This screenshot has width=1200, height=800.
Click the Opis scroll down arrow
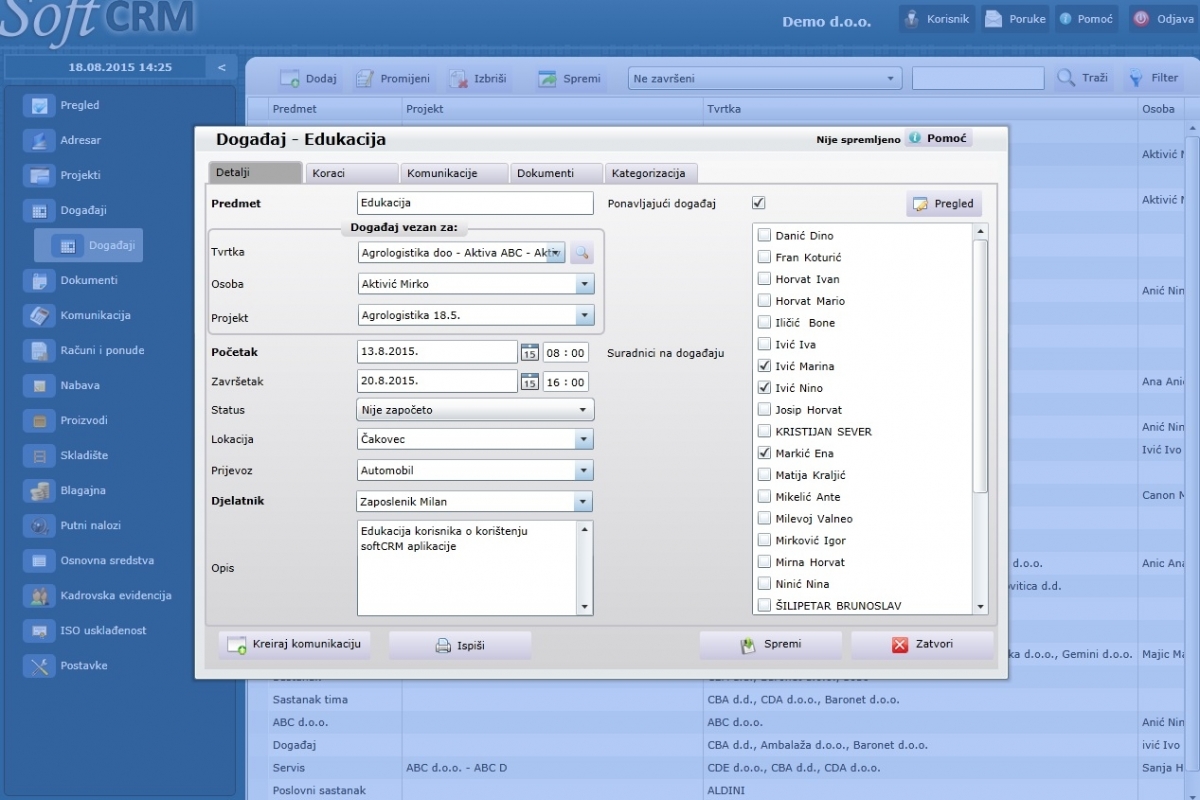586,607
